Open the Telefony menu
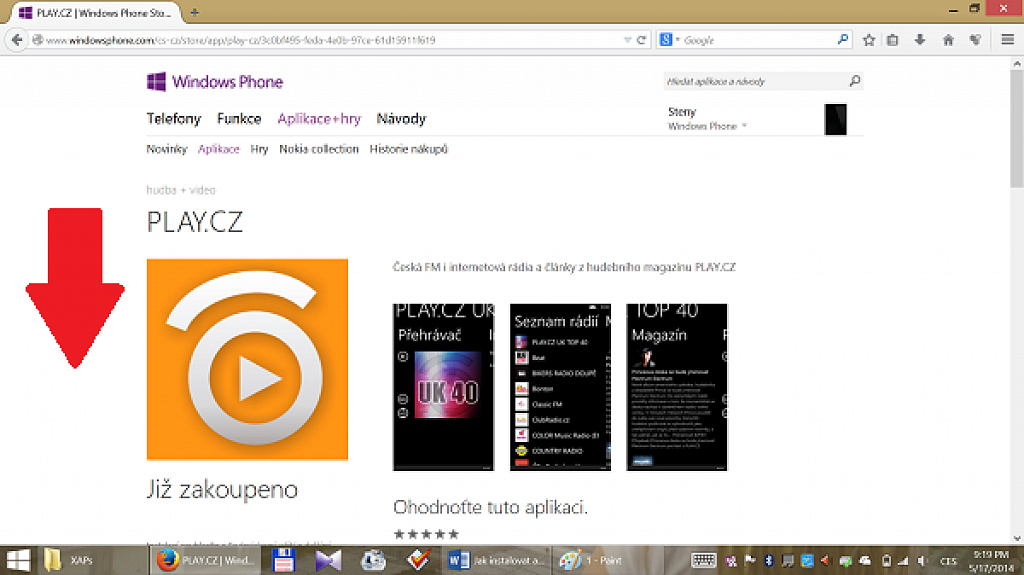1024x575 pixels. pos(174,119)
